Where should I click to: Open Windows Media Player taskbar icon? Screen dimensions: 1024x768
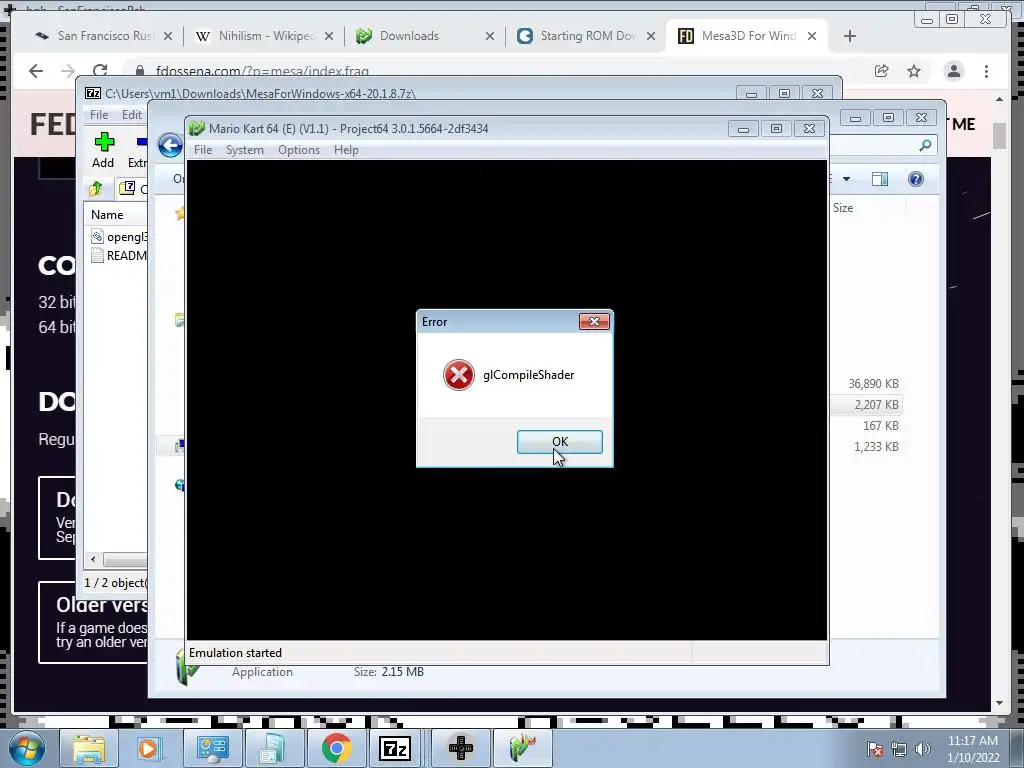148,749
